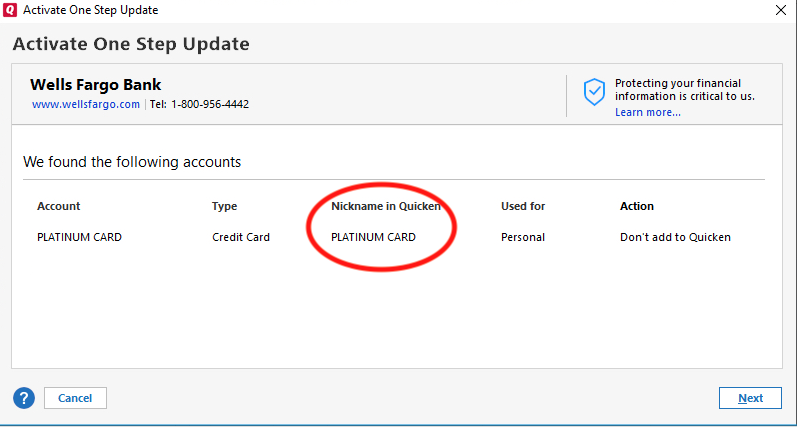
Task: Proceed with the Next button
Action: click(x=750, y=398)
